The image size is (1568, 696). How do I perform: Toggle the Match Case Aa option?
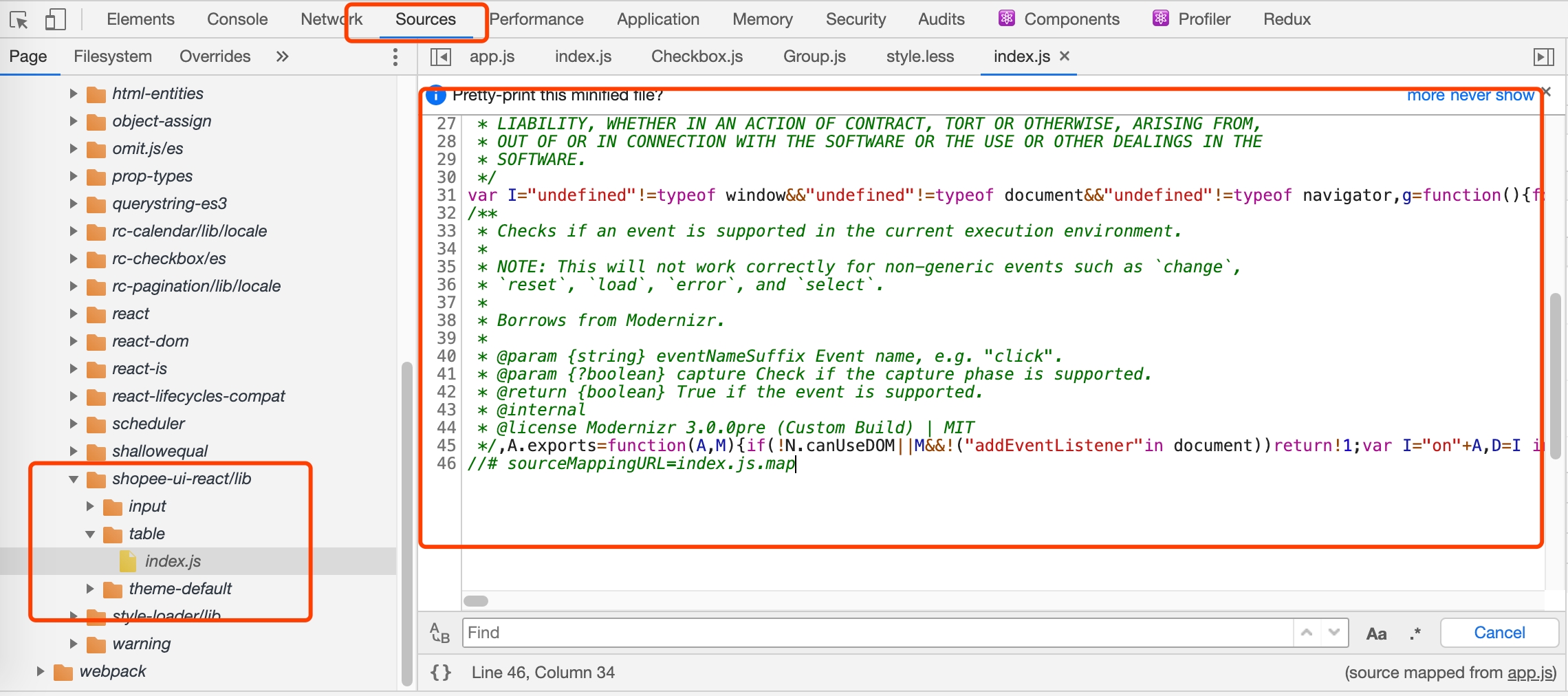[1375, 633]
